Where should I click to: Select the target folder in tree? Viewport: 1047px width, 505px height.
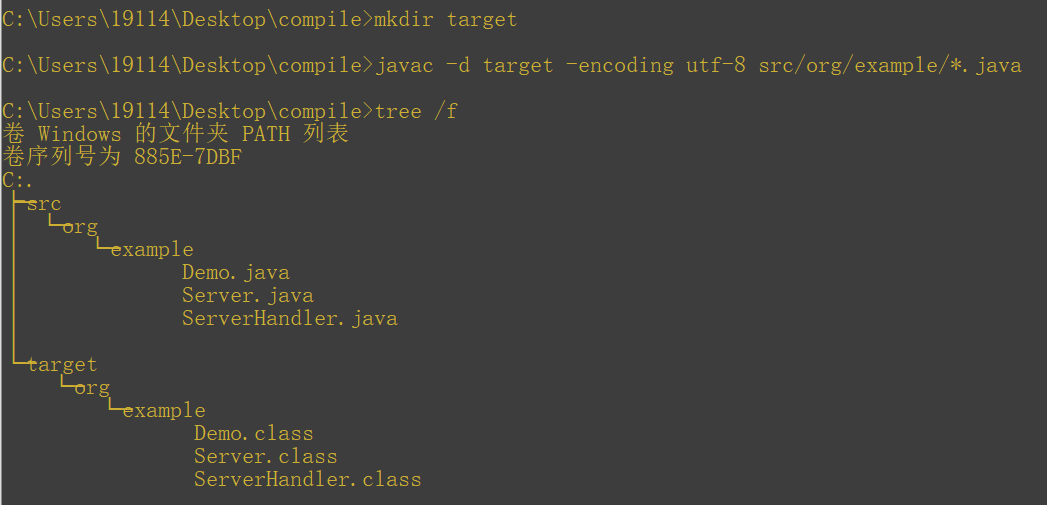(62, 364)
